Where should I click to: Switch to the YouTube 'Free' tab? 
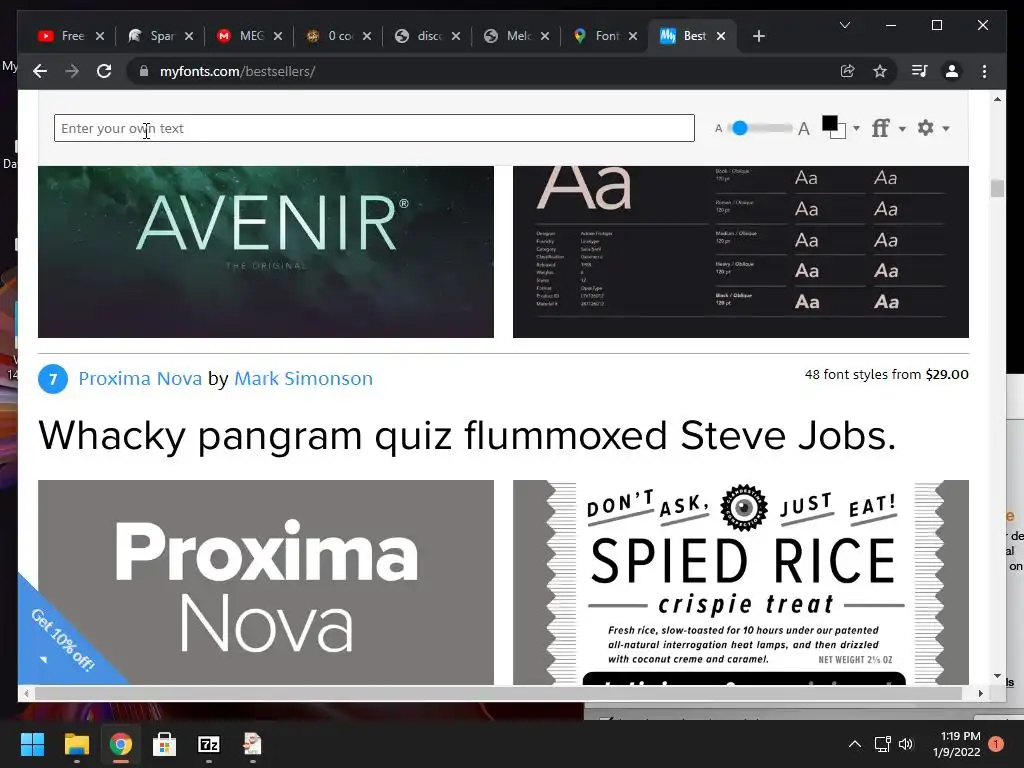[x=63, y=36]
